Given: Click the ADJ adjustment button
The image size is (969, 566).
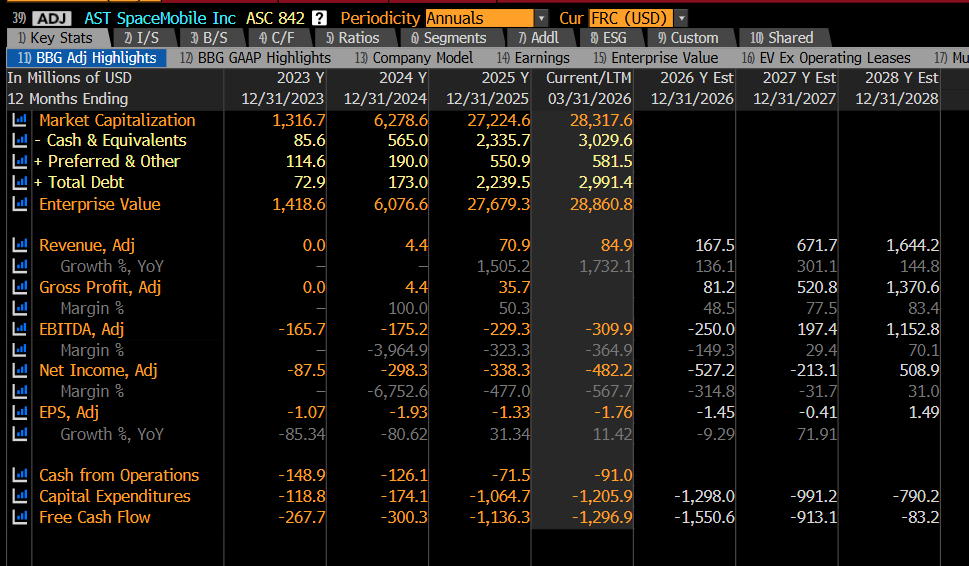Looking at the screenshot, I should click(52, 19).
